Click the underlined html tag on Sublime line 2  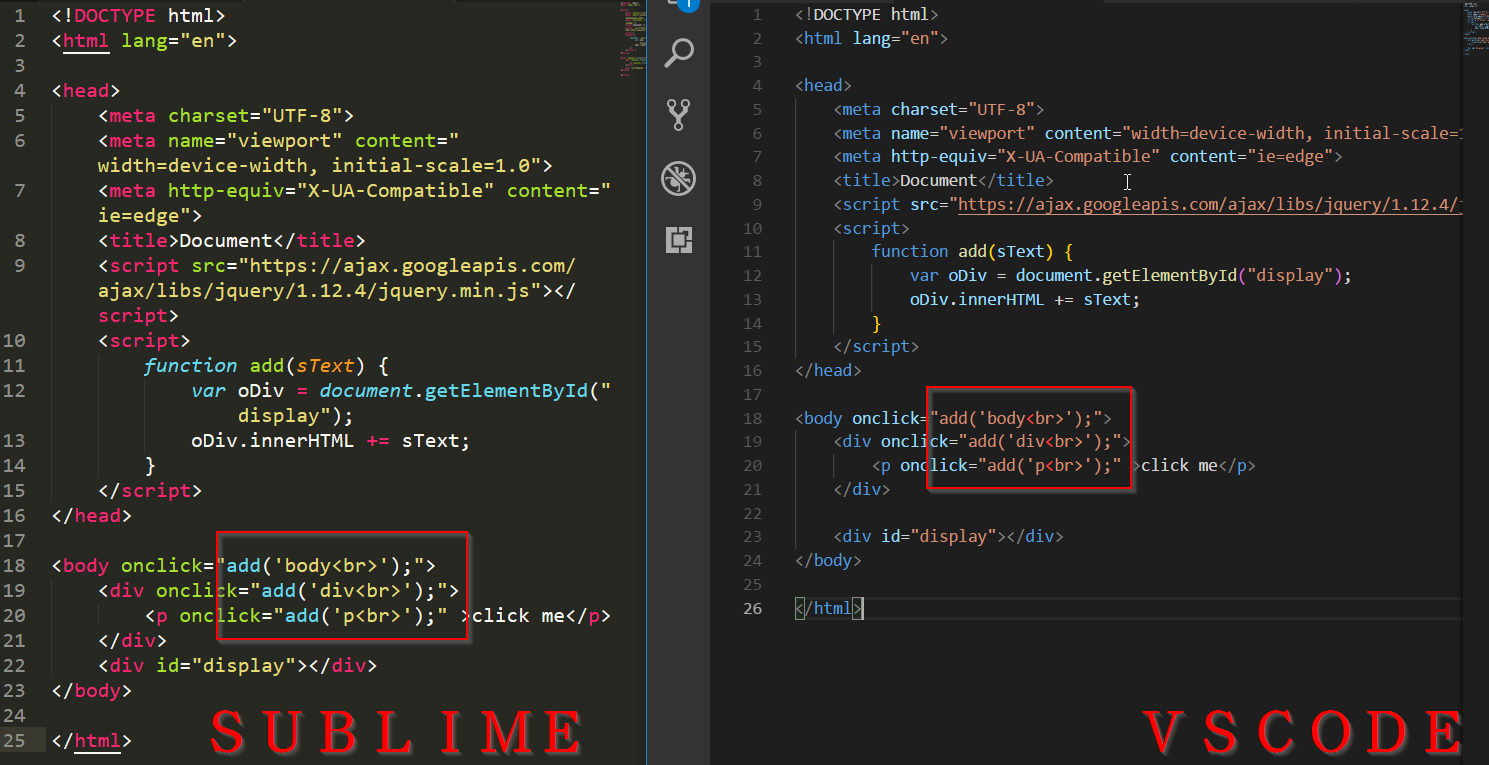point(84,41)
